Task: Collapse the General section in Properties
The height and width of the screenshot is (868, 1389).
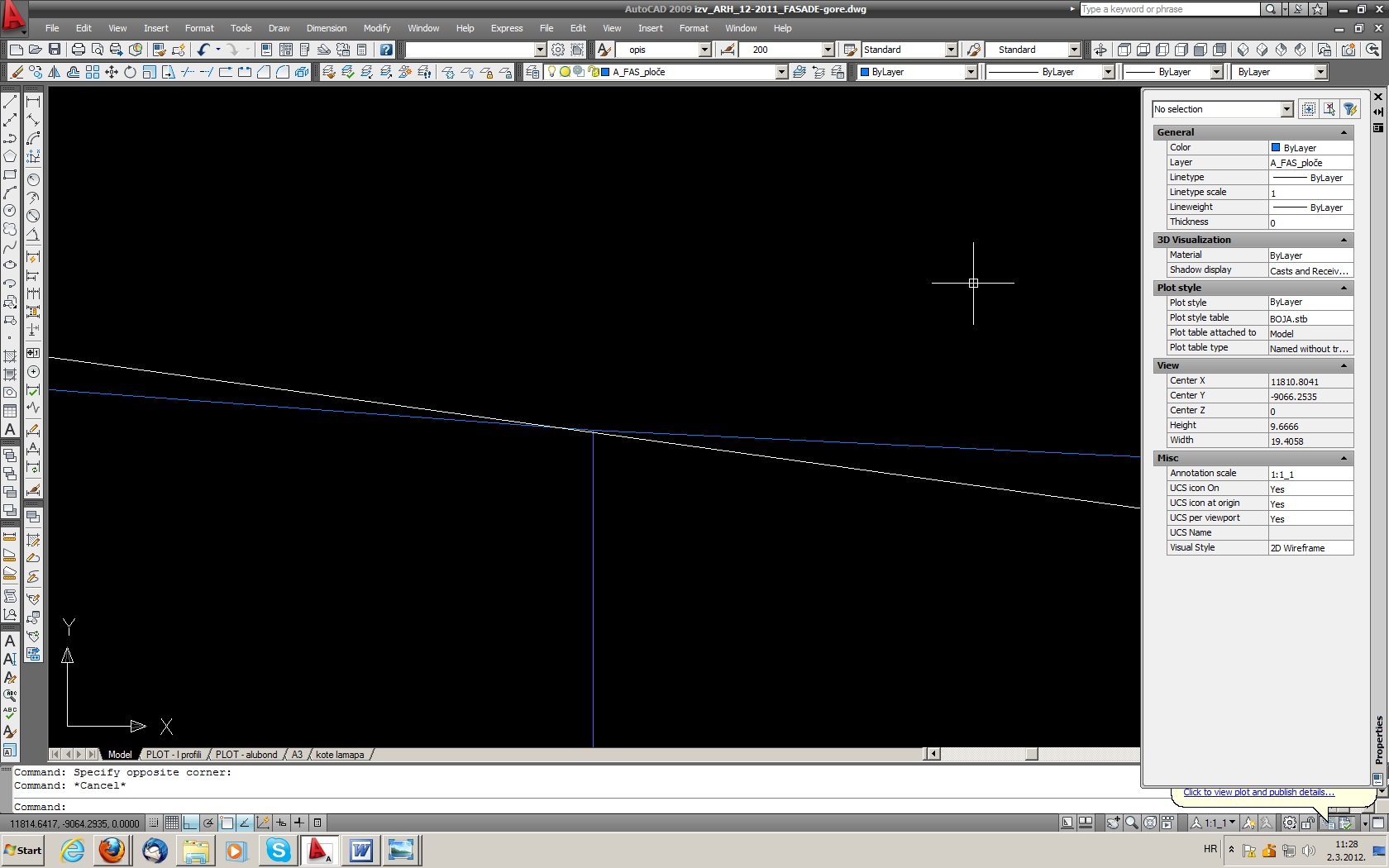Action: tap(1344, 132)
